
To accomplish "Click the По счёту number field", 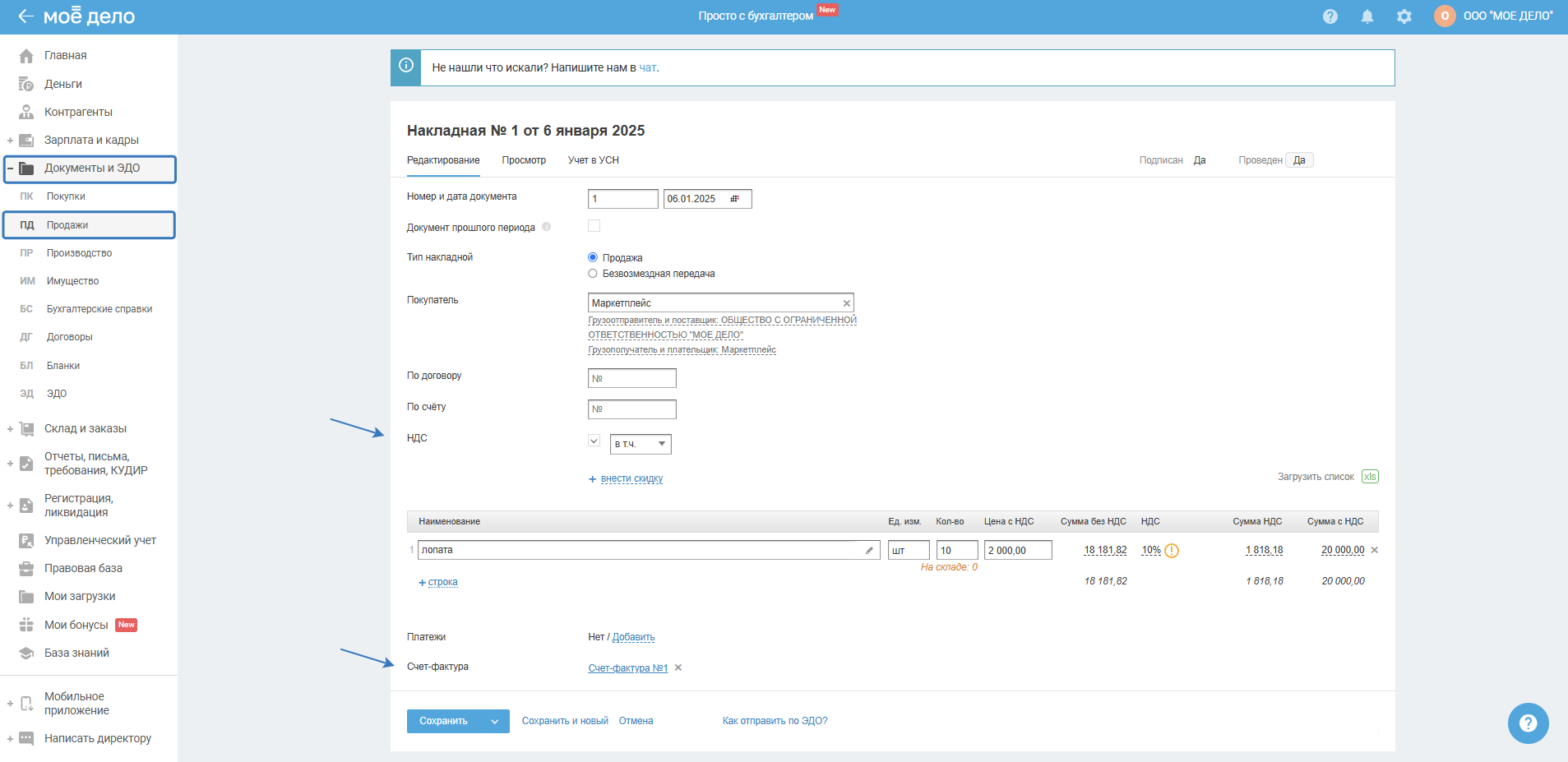I will point(631,409).
